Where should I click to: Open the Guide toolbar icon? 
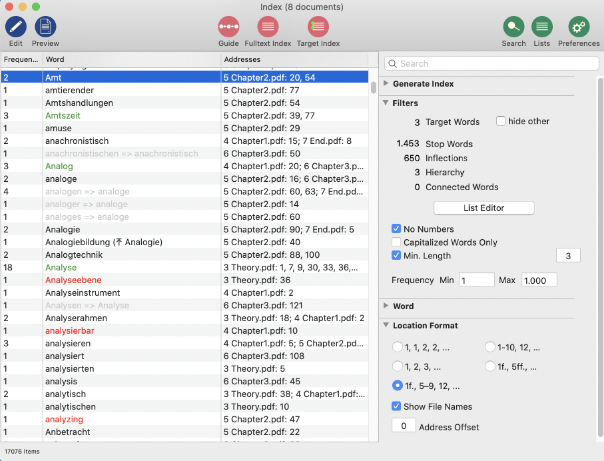click(x=228, y=27)
